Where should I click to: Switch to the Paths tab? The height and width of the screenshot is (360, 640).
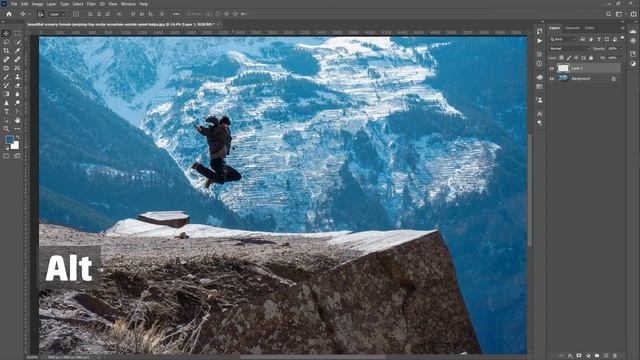pos(589,28)
